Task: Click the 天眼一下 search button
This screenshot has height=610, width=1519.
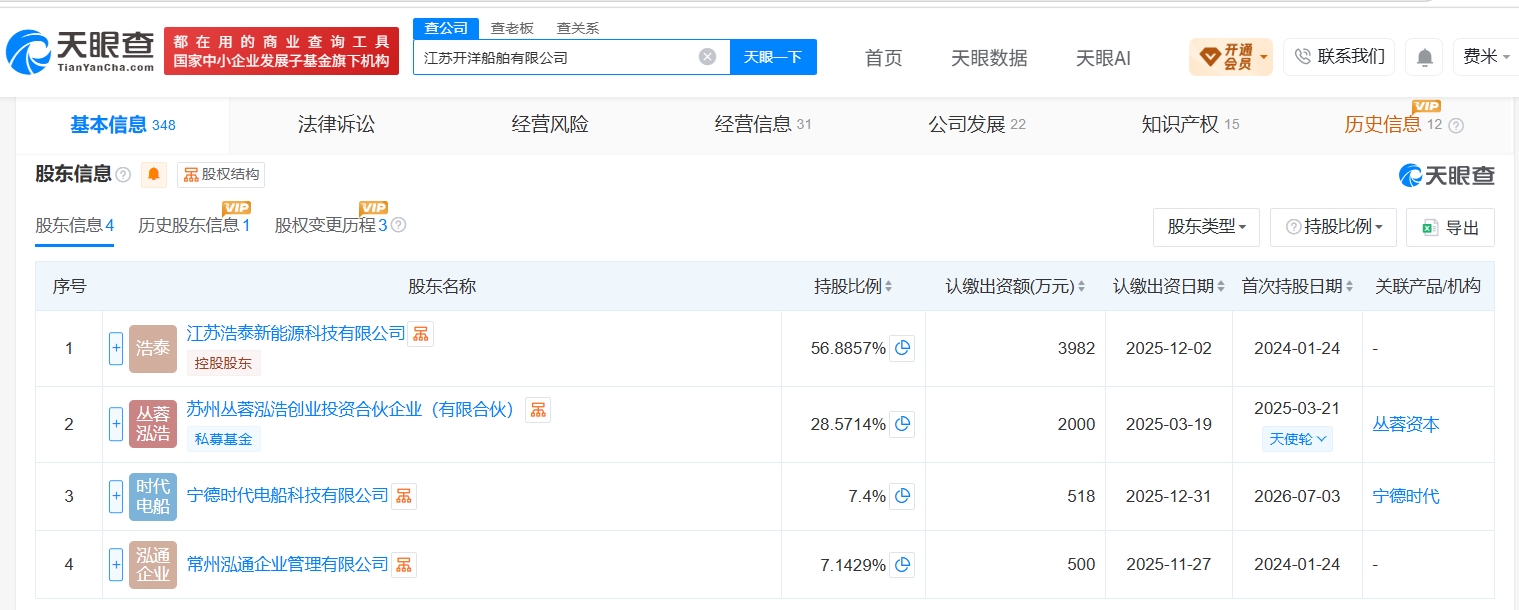Action: coord(773,57)
